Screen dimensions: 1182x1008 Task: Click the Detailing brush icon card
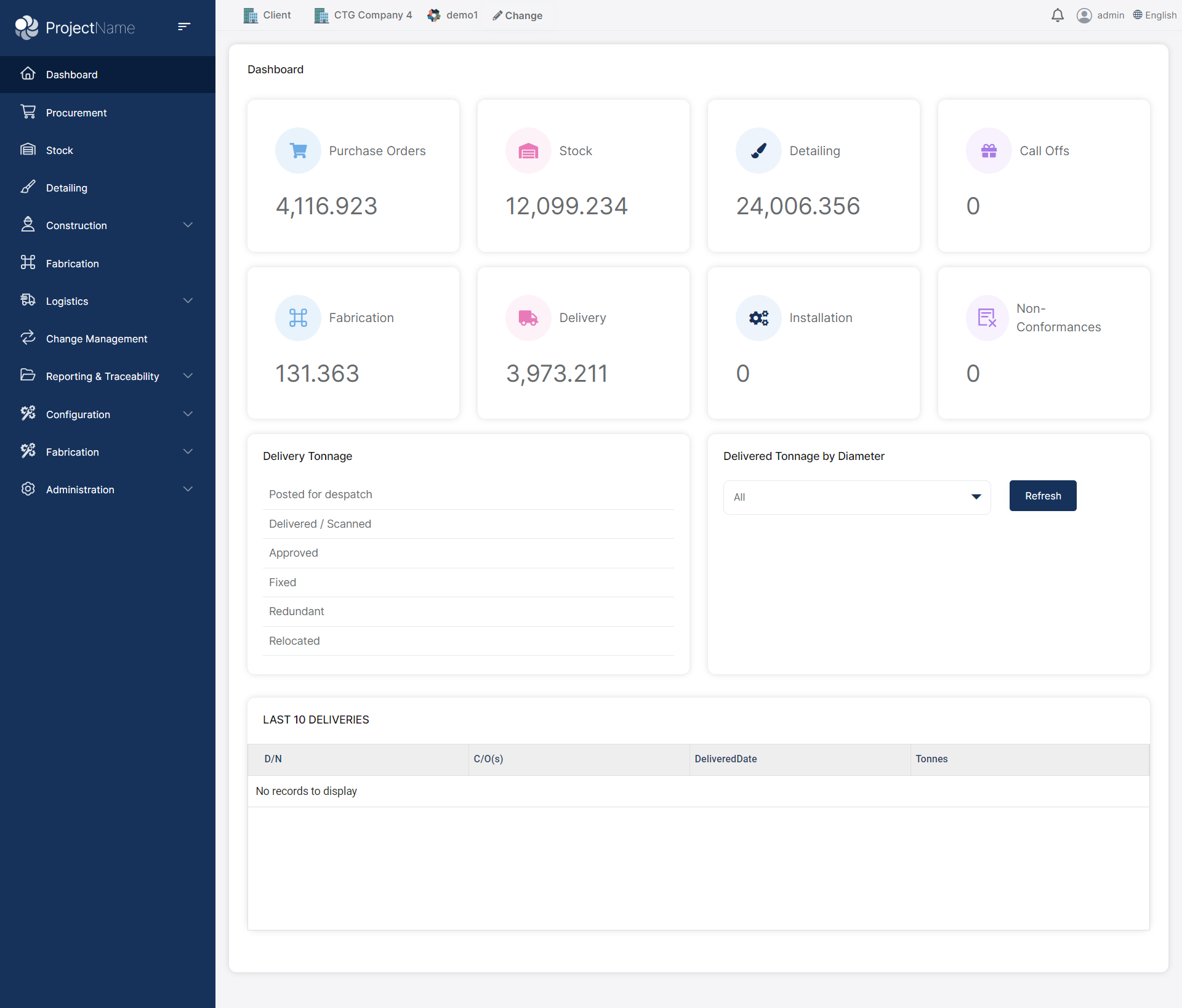click(x=758, y=151)
